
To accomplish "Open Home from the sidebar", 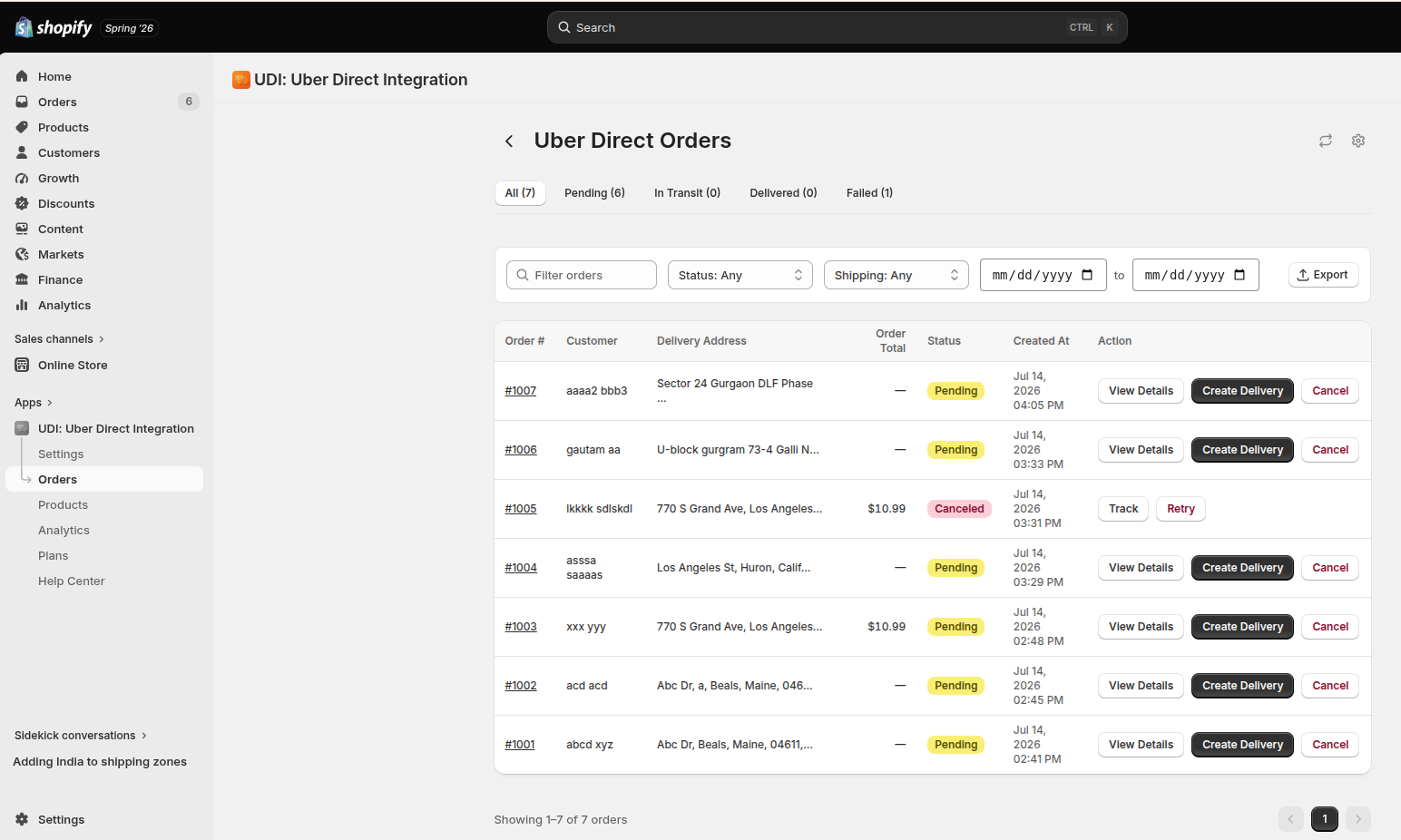I will [54, 76].
